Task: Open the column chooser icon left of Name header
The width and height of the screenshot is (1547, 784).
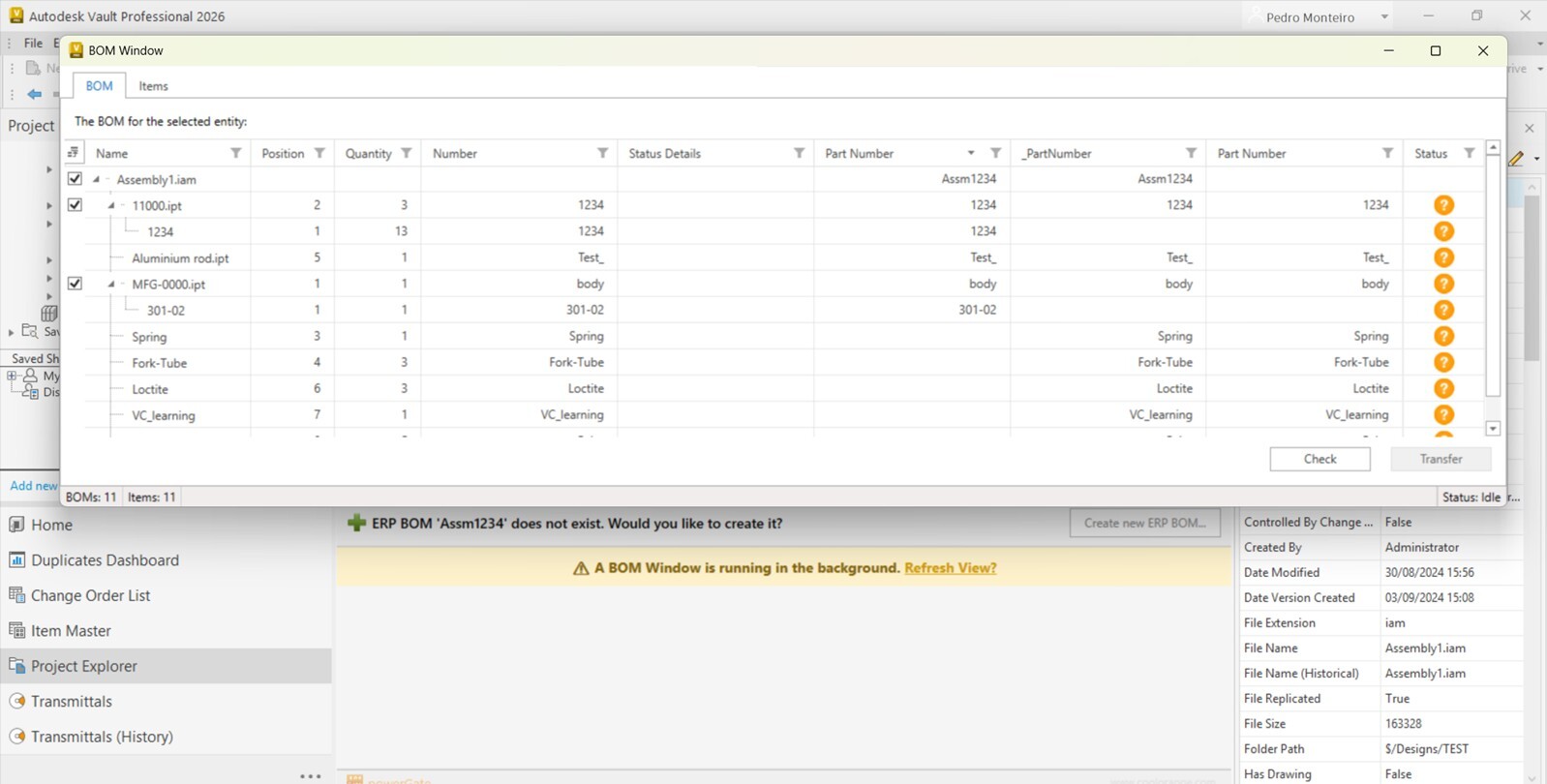Action: coord(74,153)
